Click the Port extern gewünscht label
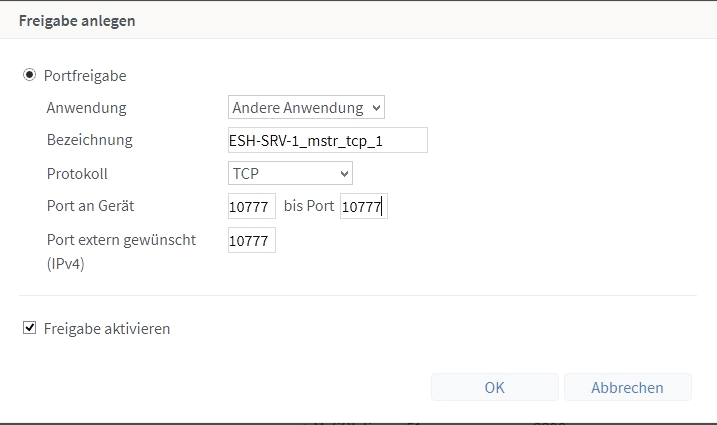717x425 pixels. [121, 240]
